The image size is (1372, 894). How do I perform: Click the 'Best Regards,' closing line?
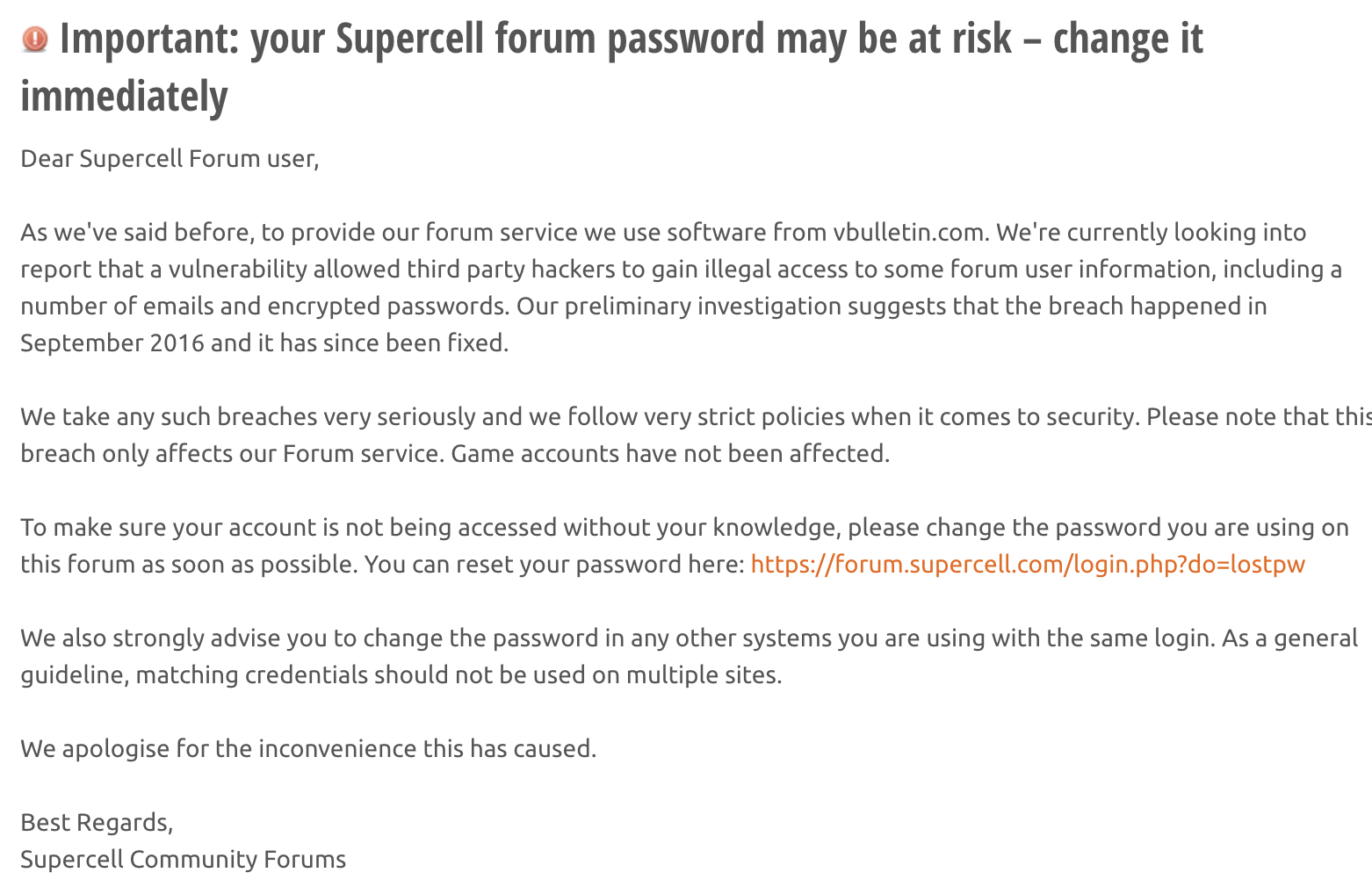click(97, 822)
